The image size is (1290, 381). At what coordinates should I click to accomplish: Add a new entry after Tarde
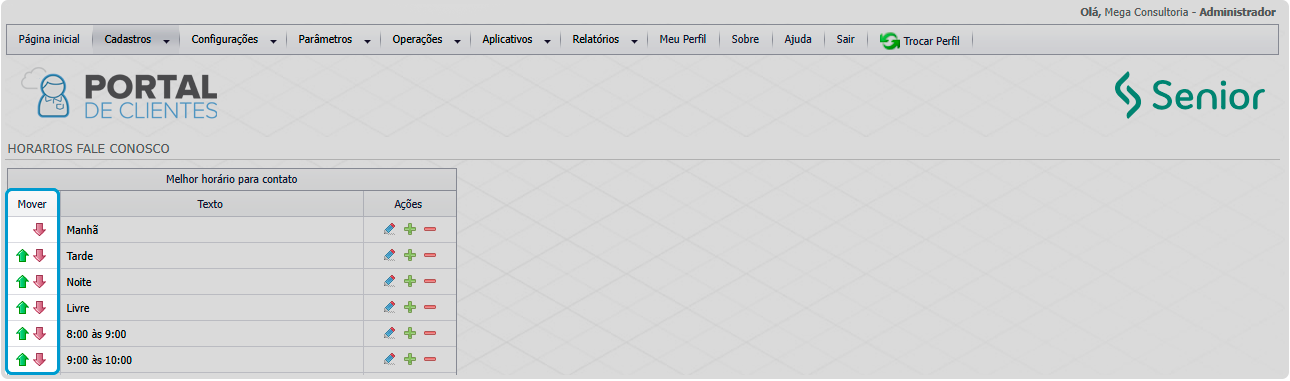pos(410,255)
